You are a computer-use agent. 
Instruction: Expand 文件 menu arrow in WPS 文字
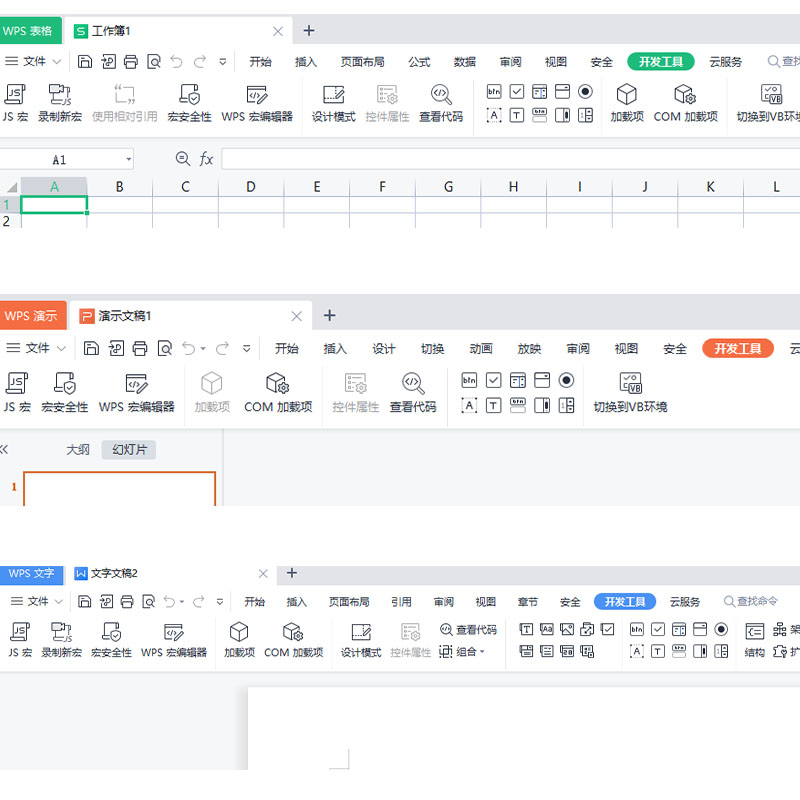(x=59, y=602)
